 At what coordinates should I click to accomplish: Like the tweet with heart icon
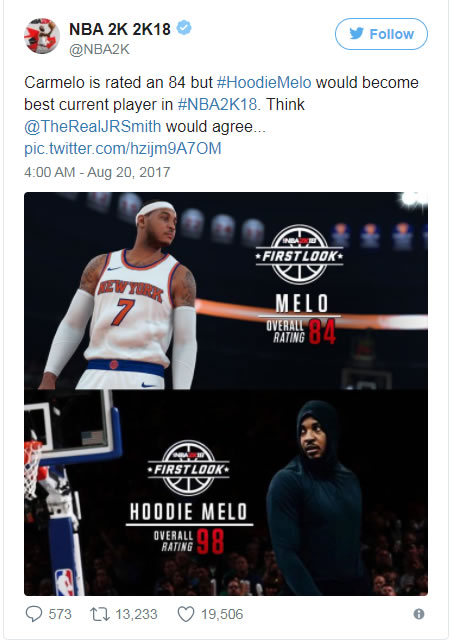tap(186, 614)
